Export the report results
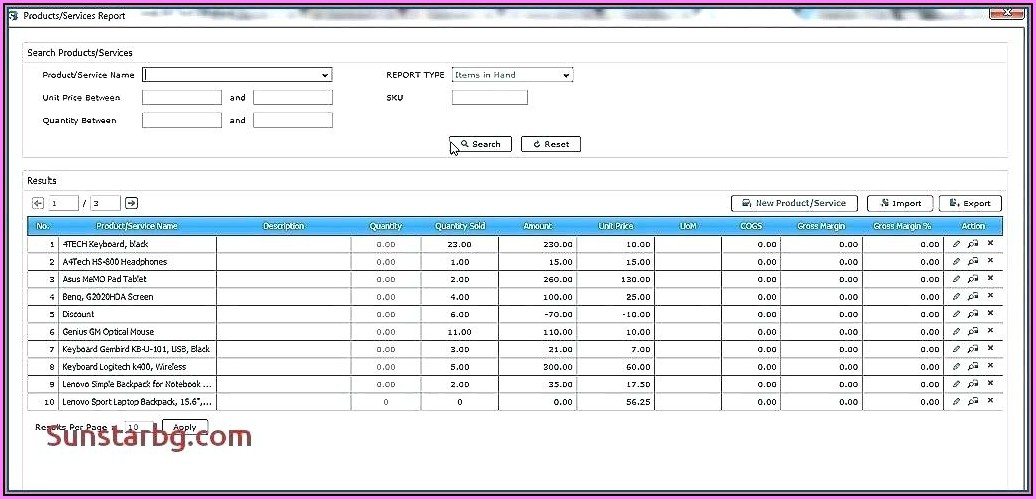 [969, 203]
